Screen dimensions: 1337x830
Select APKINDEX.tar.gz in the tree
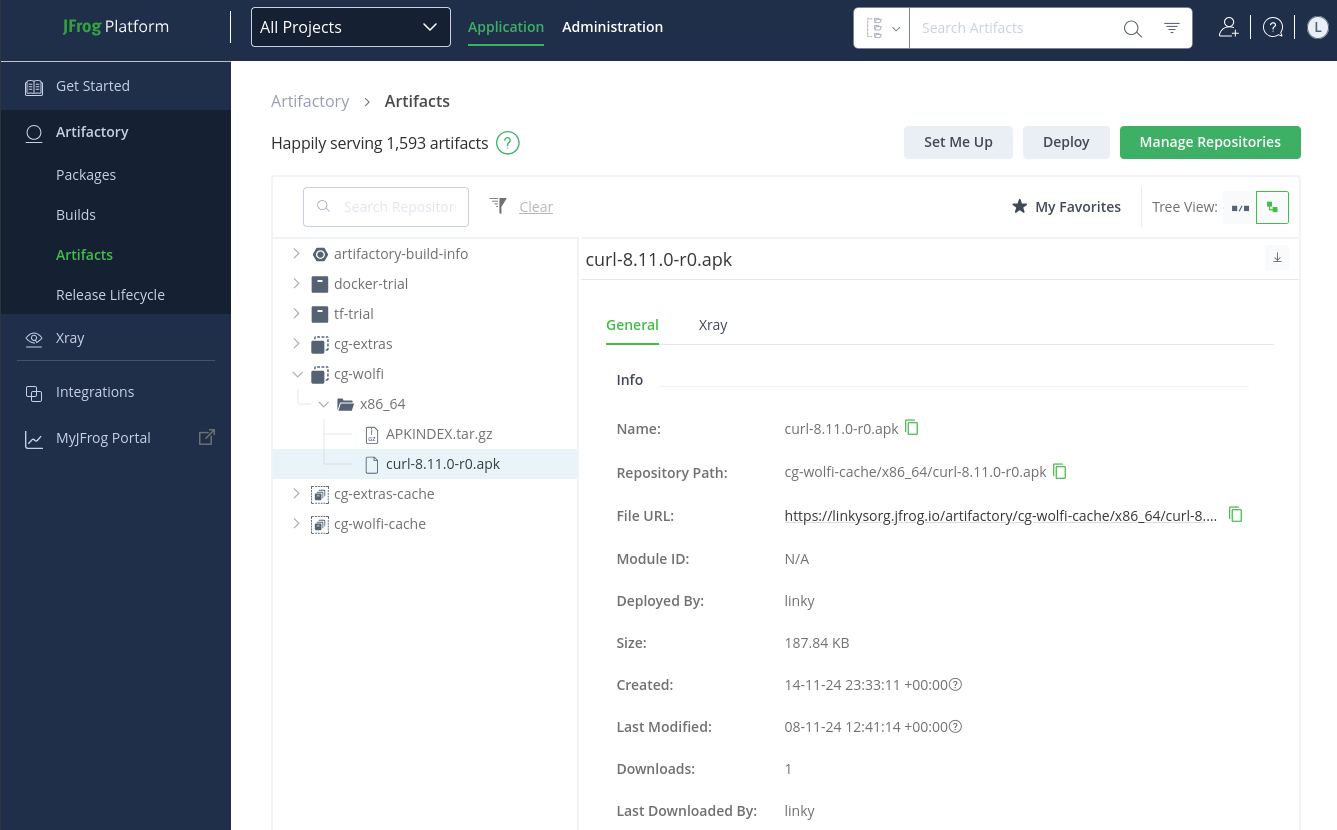tap(439, 434)
